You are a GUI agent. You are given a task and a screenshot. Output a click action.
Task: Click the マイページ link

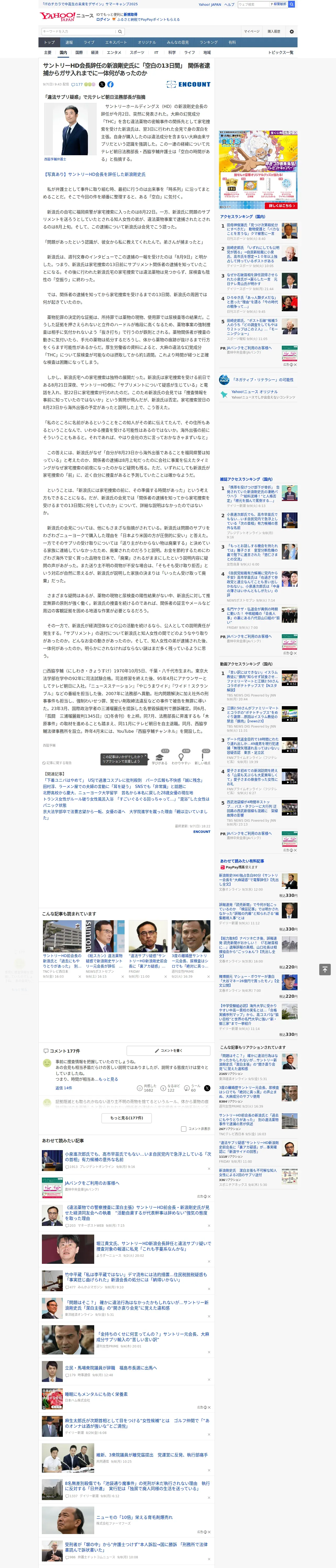[251, 32]
